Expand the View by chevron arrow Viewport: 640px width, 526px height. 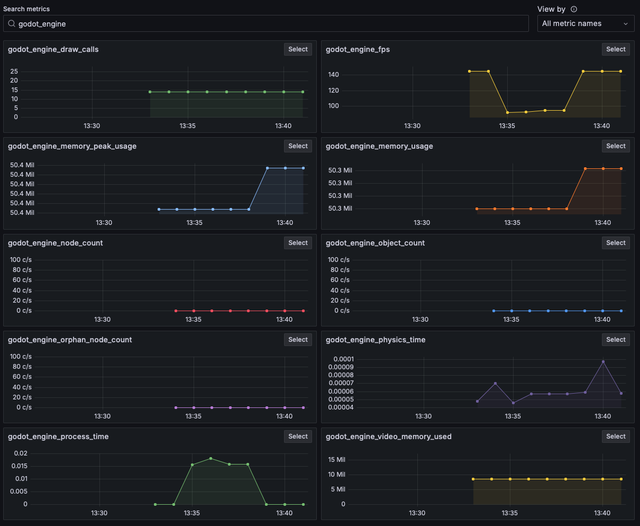[625, 24]
